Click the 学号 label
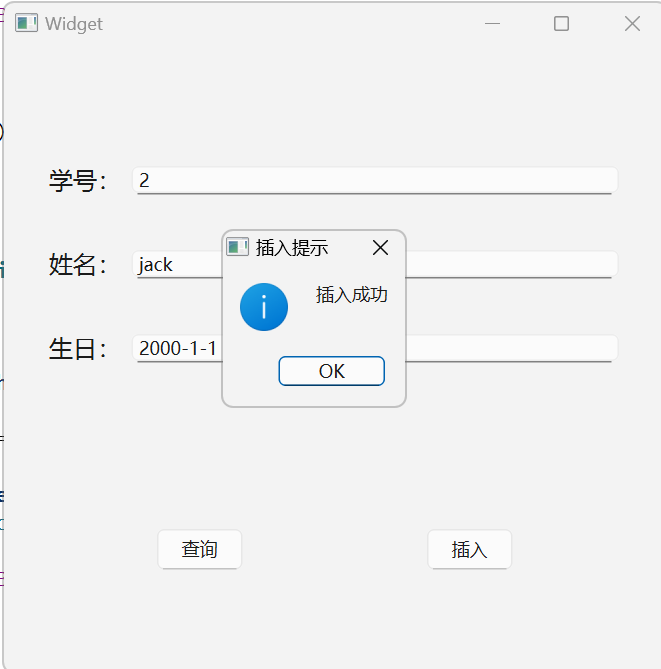The height and width of the screenshot is (669, 661). point(78,181)
